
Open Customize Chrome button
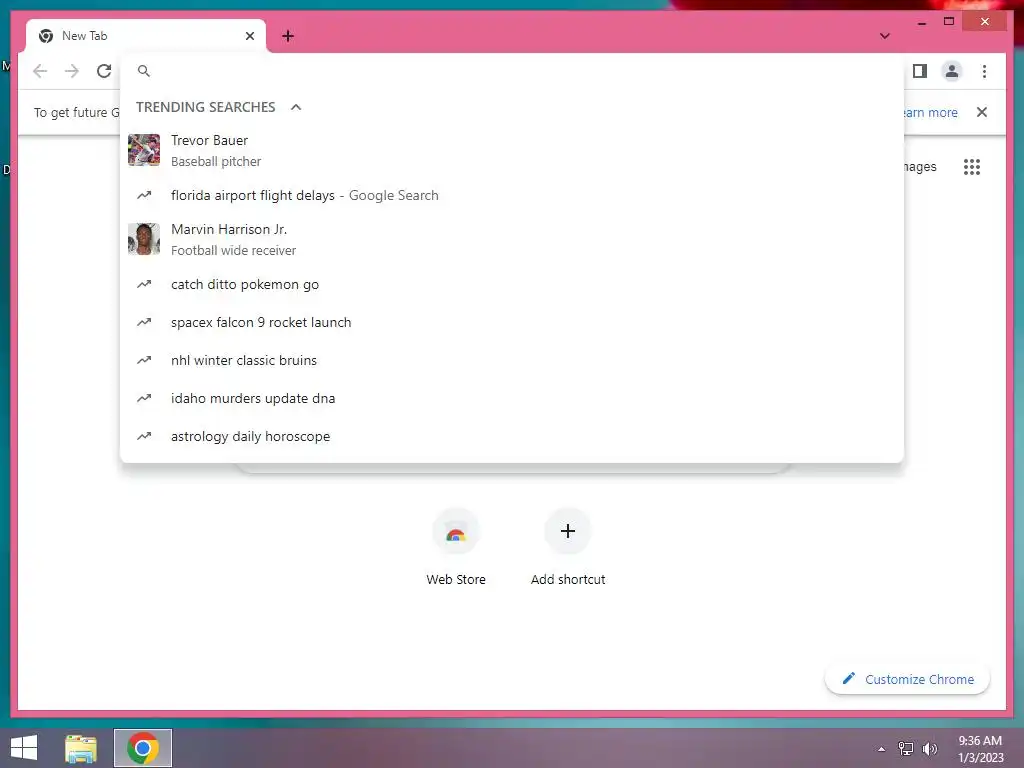point(907,679)
